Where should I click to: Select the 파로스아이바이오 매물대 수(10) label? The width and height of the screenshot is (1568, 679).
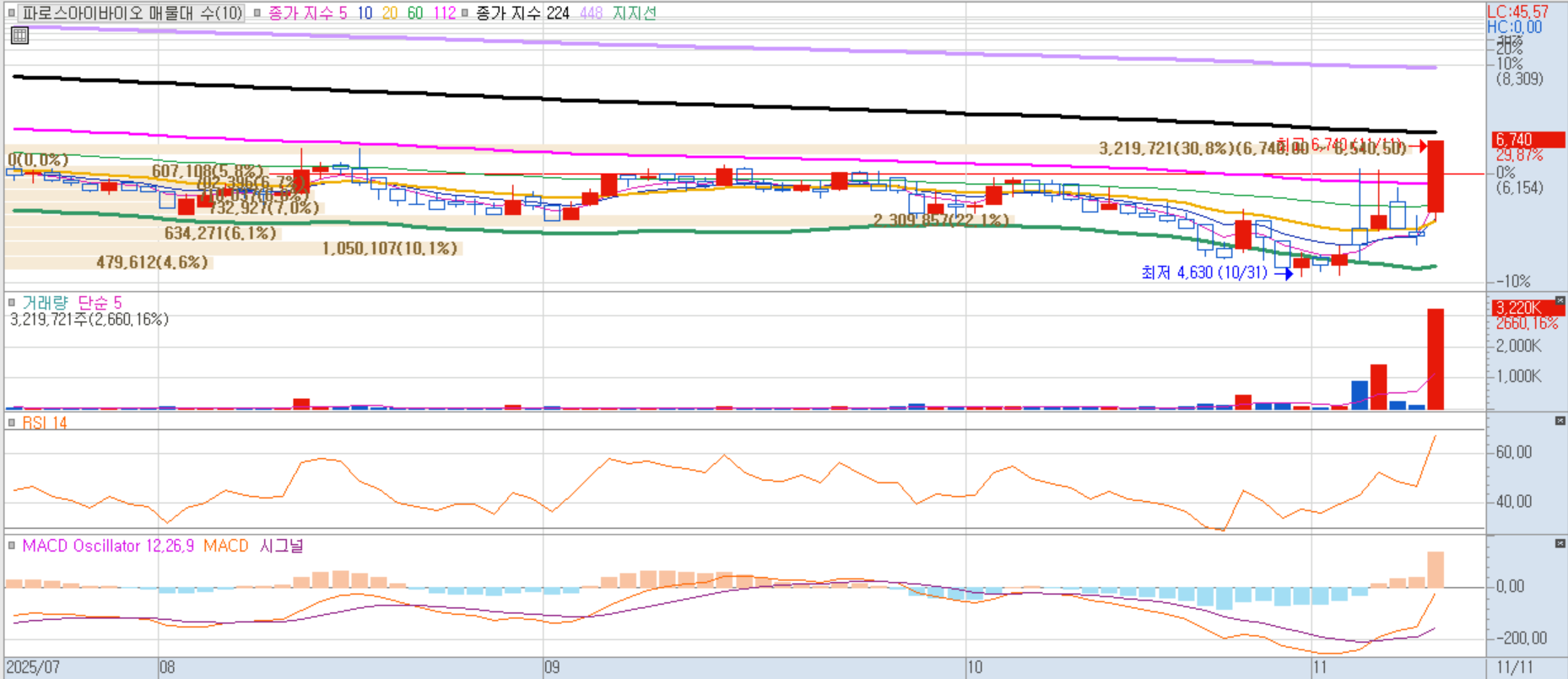pos(132,13)
